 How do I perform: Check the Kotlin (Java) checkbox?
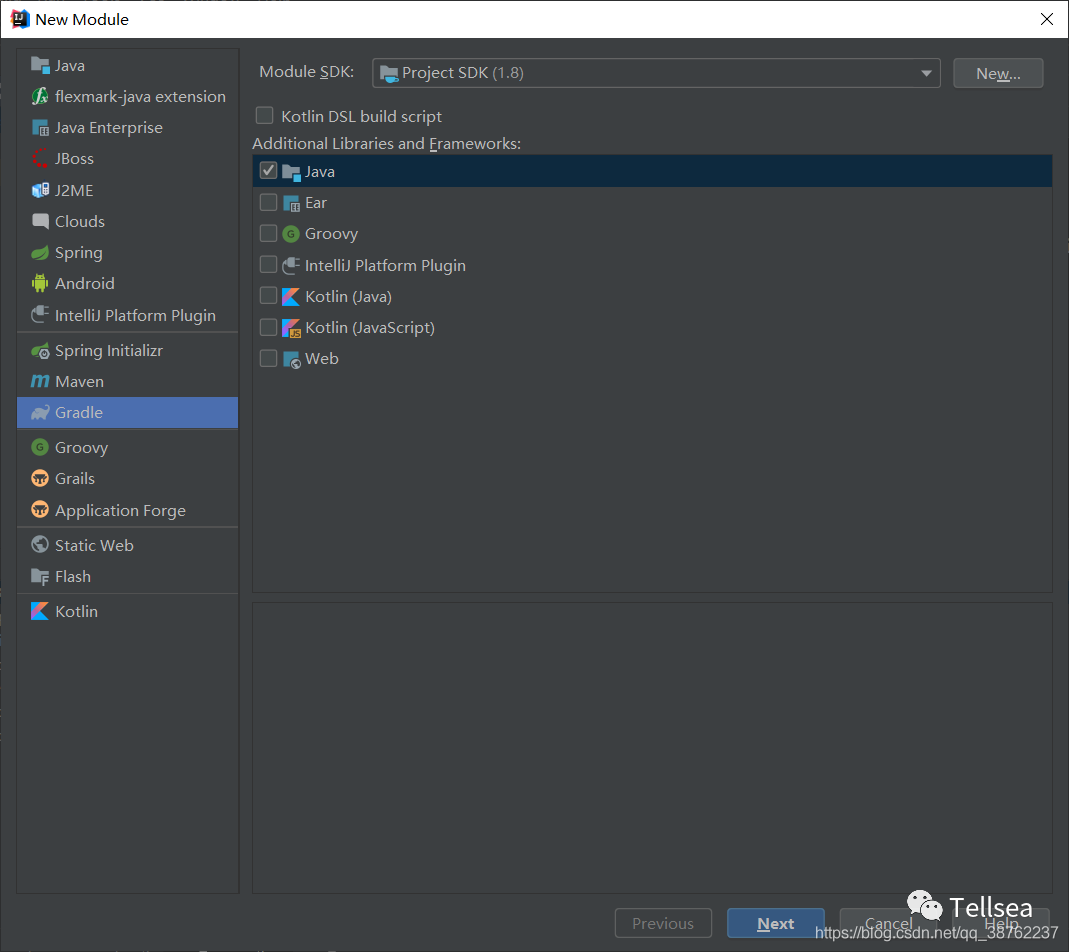269,295
